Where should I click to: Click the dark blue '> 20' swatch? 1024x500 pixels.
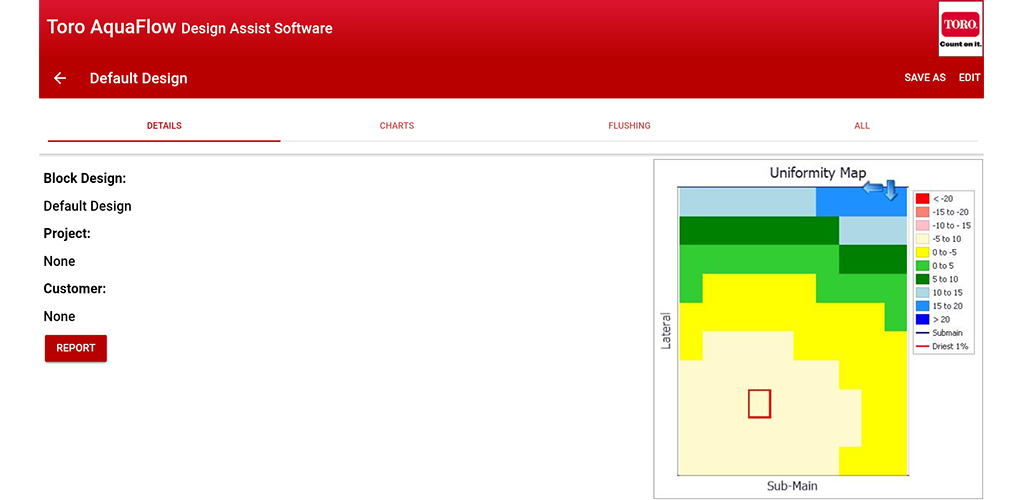[922, 319]
